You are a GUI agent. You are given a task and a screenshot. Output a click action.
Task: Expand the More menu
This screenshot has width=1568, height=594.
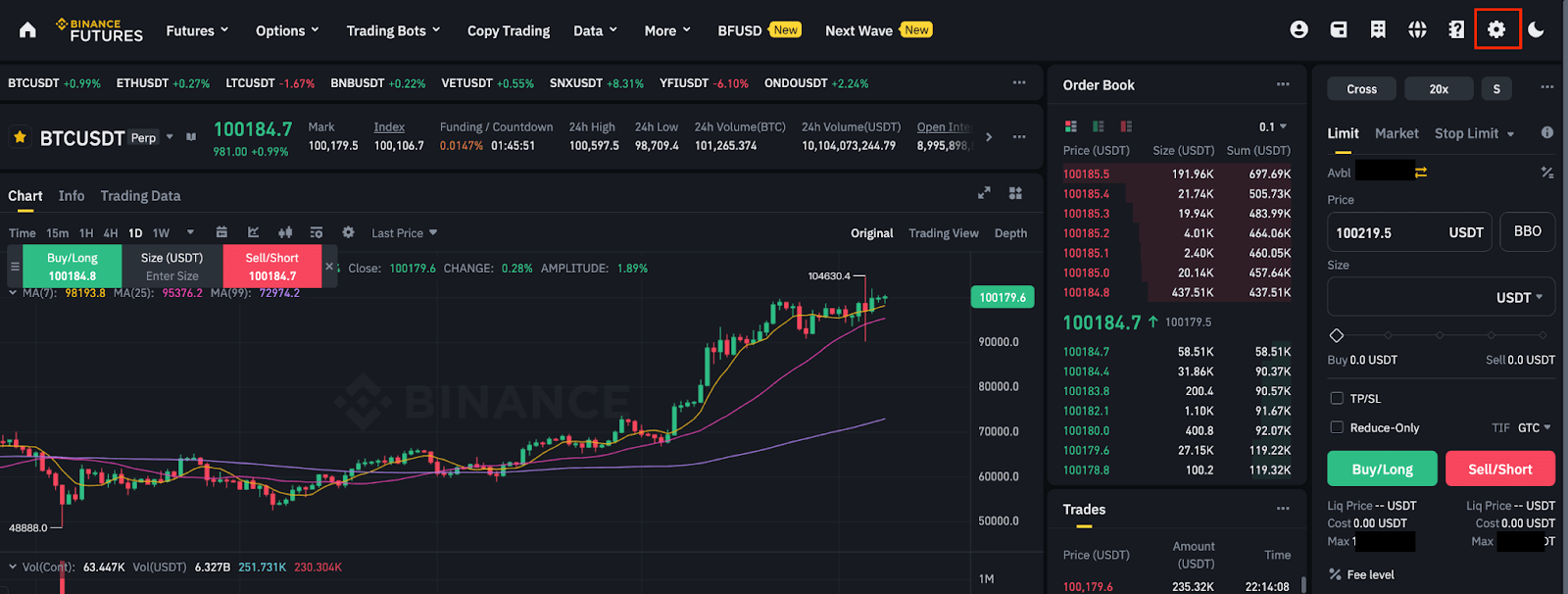[667, 30]
